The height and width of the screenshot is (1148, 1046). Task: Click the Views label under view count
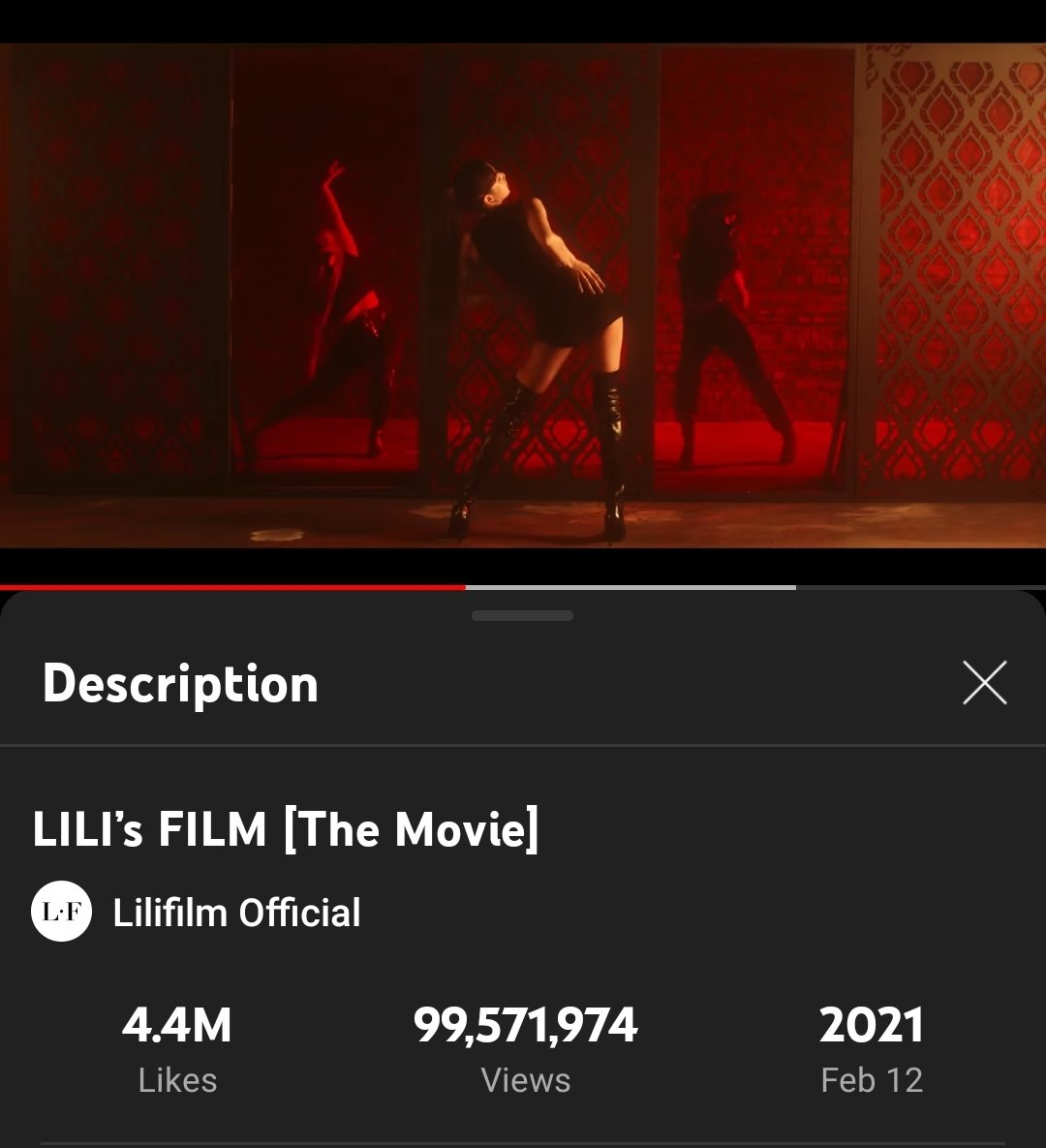click(x=526, y=1080)
